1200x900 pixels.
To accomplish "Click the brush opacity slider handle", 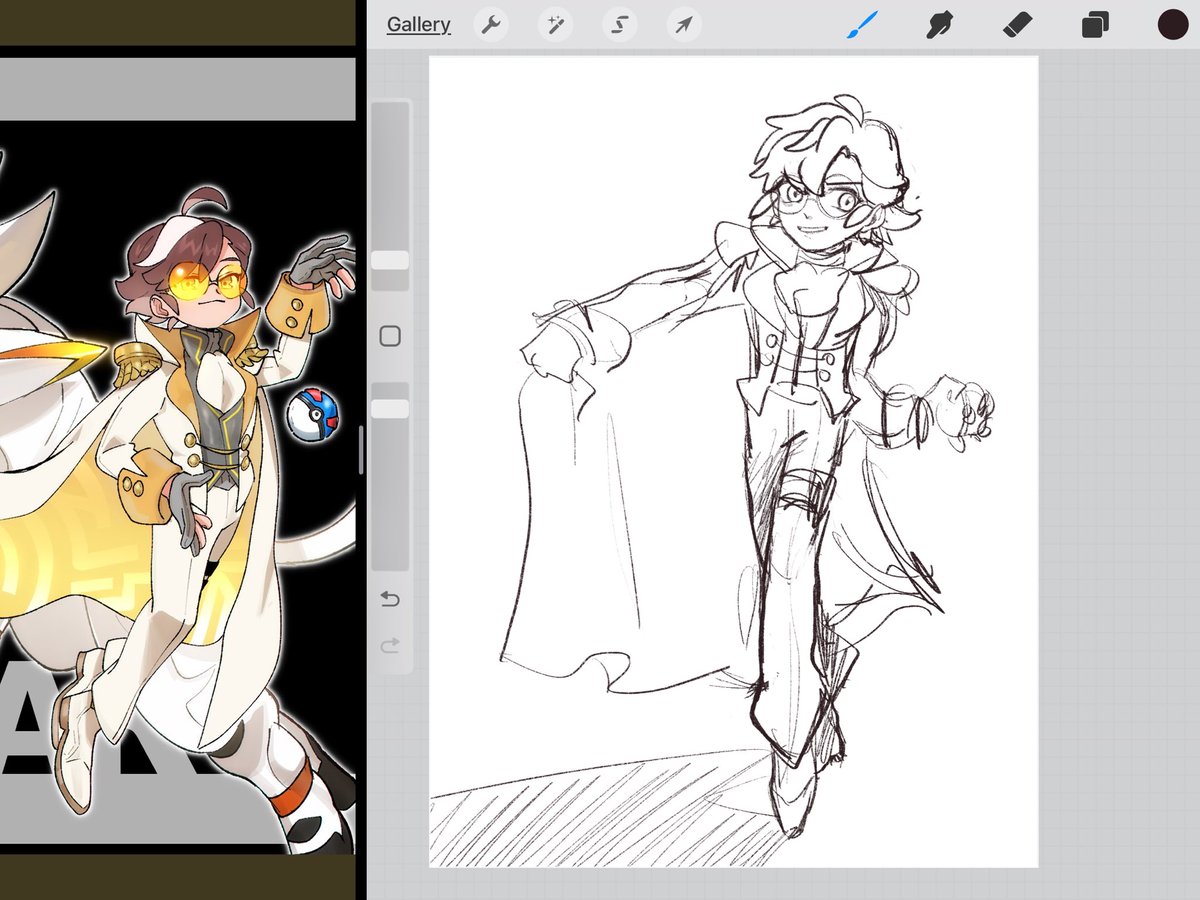I will [x=390, y=408].
